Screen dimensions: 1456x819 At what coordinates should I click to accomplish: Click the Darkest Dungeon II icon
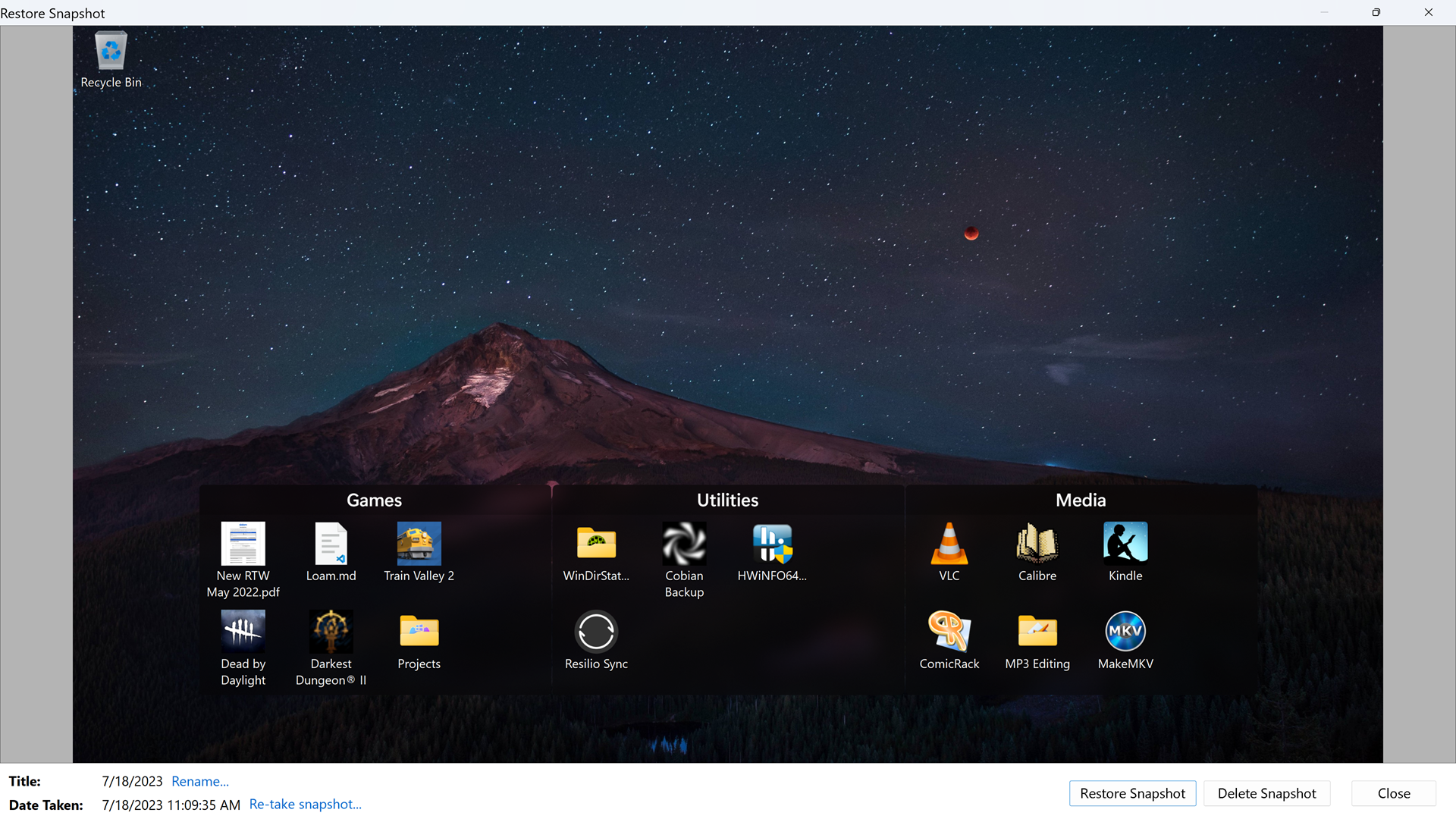331,632
